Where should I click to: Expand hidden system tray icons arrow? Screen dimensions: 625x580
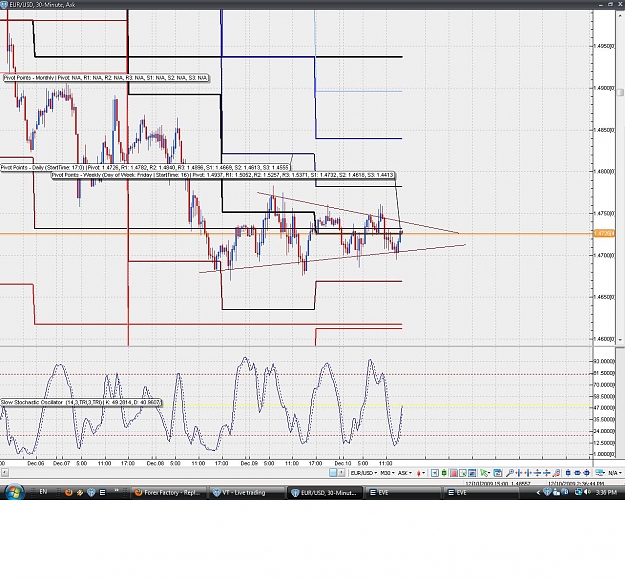[538, 493]
